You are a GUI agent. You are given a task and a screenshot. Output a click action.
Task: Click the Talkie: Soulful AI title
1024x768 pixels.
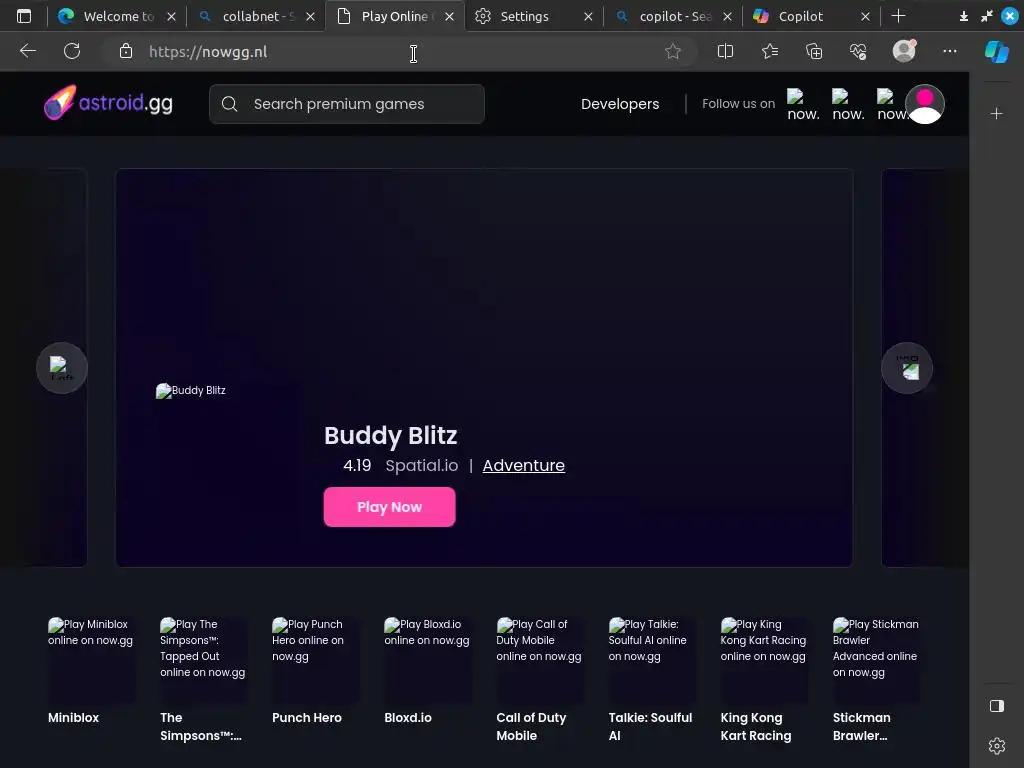click(x=650, y=726)
